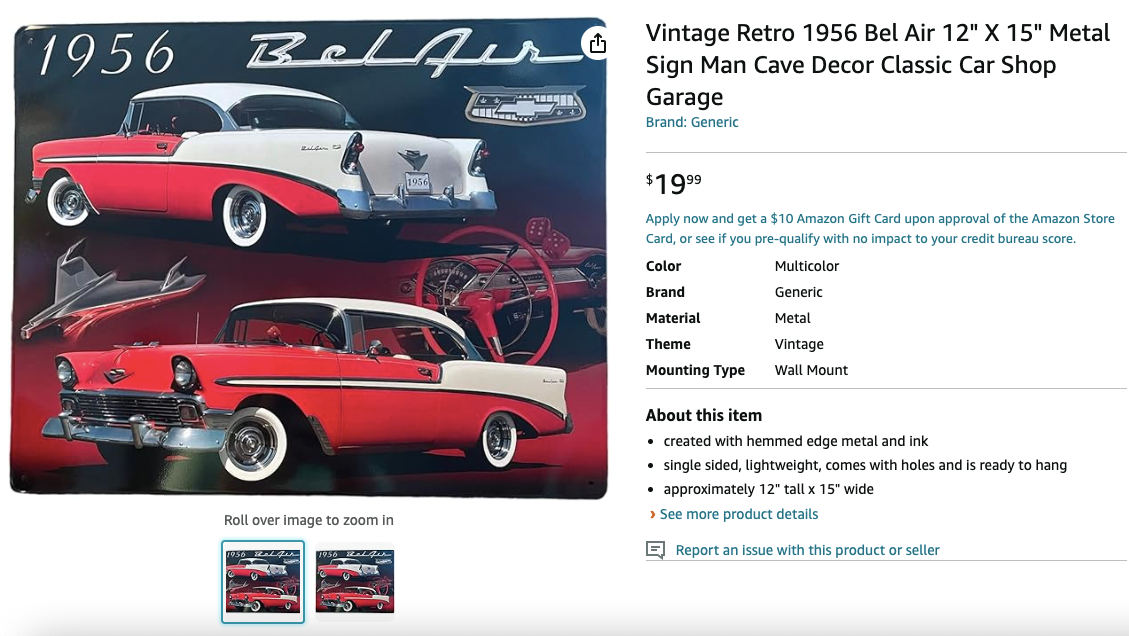
Task: Click the 'approximately 12" tall' bullet point
Action: [768, 489]
